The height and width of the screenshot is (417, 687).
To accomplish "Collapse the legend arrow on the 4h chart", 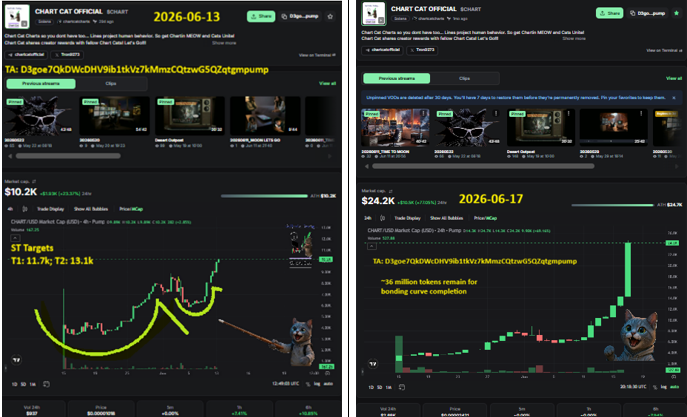I will tap(15, 238).
